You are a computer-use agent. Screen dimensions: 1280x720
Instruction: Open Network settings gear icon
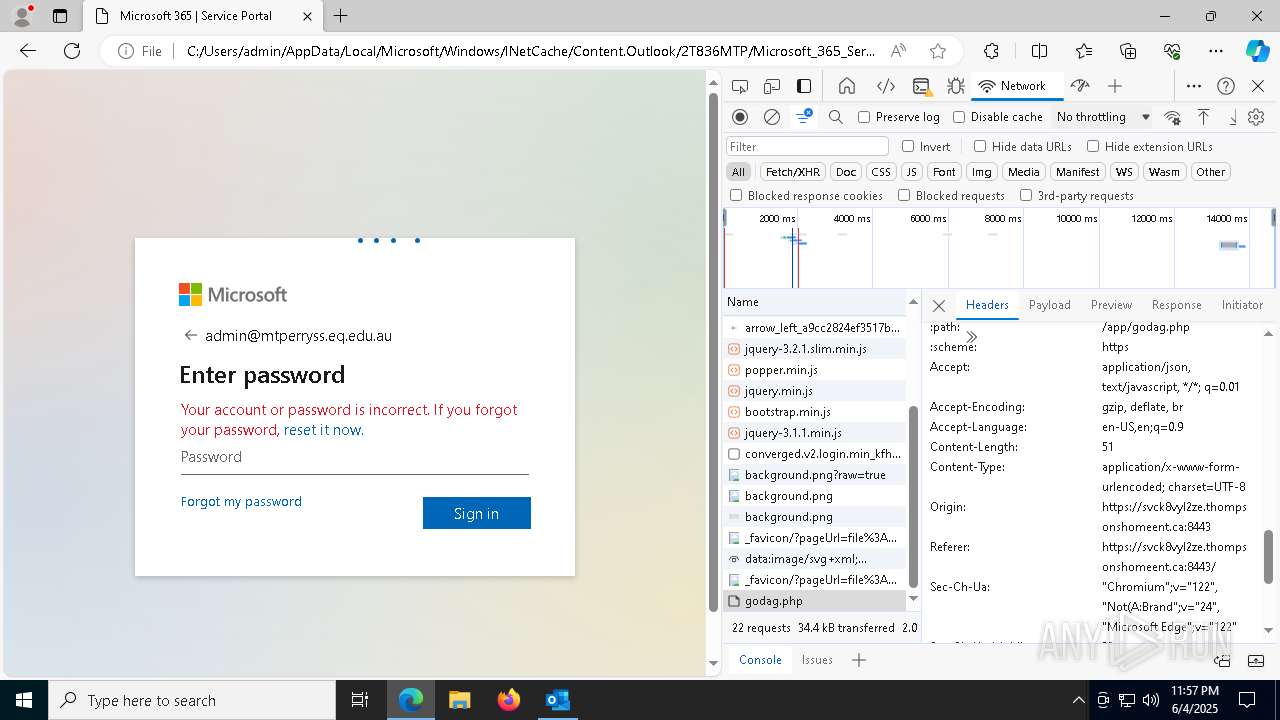[x=1256, y=117]
